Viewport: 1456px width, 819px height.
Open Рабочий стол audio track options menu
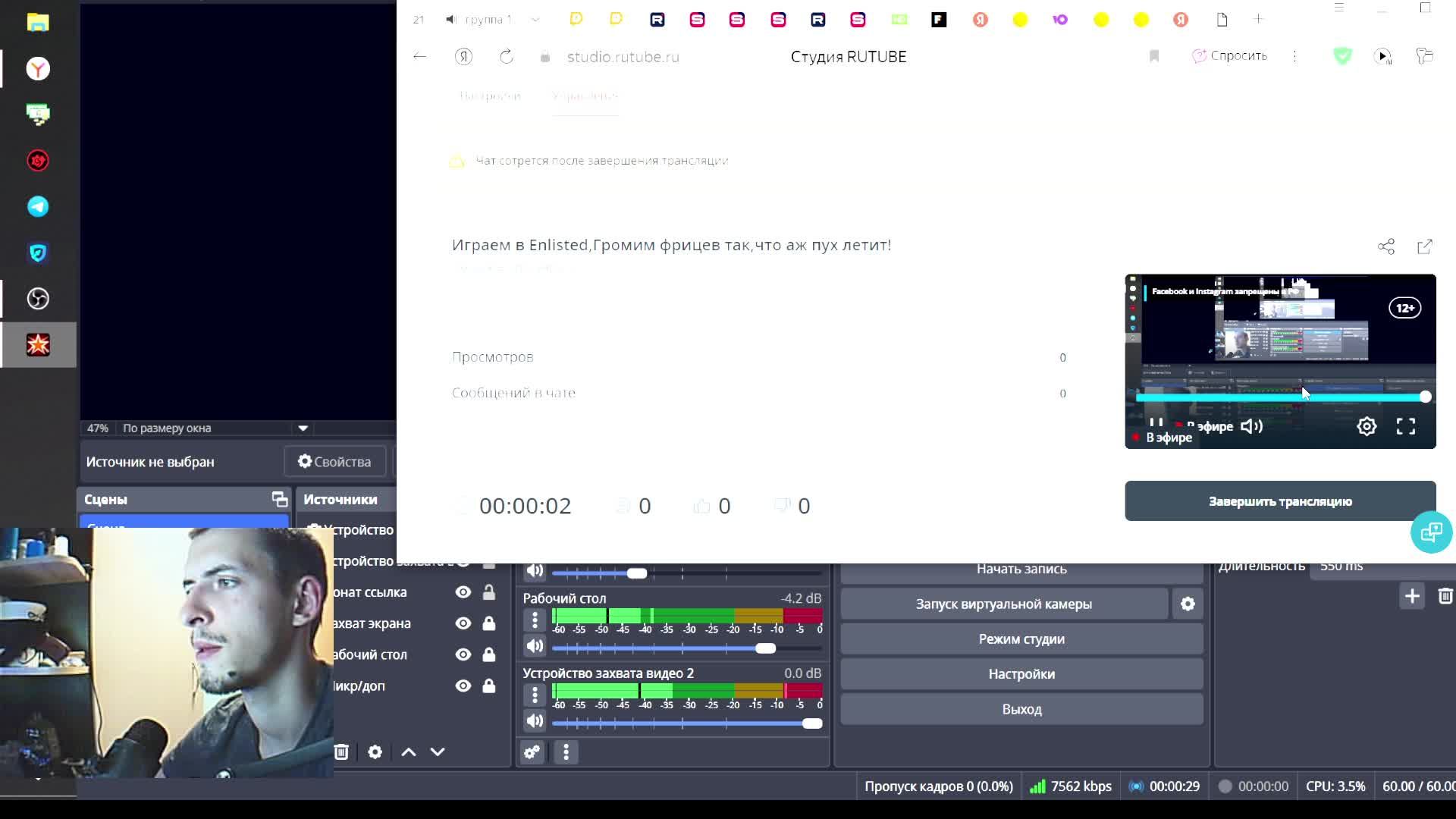click(x=535, y=620)
